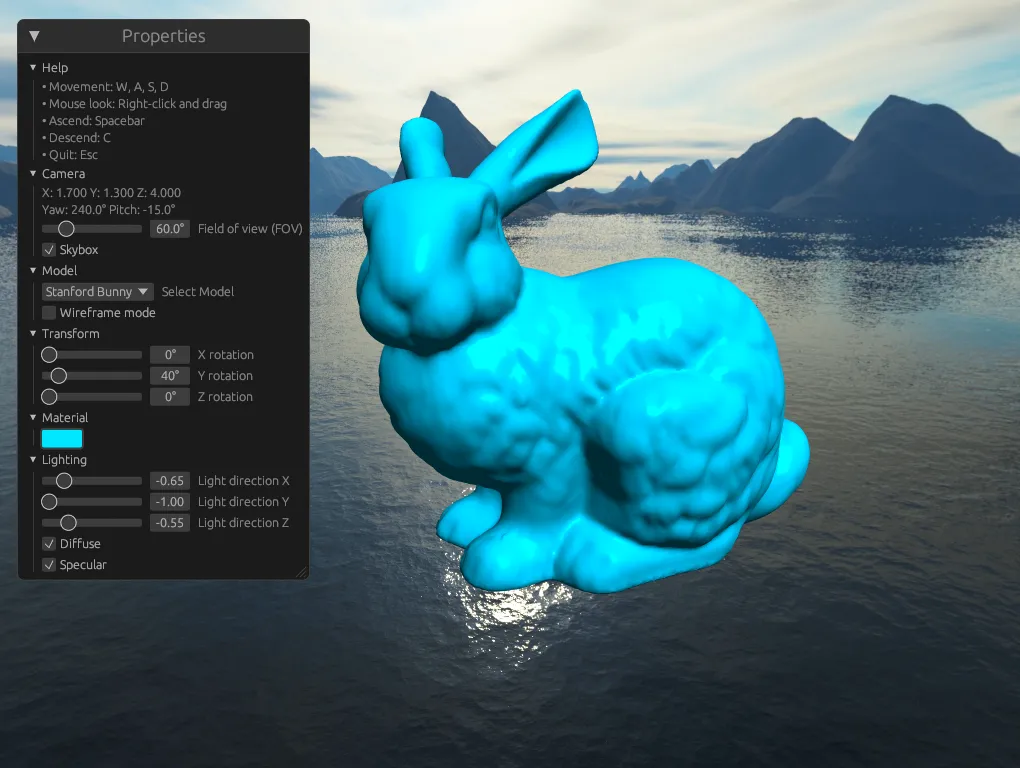Edit the 60.0° FOV value field
This screenshot has width=1020, height=768.
pyautogui.click(x=169, y=228)
